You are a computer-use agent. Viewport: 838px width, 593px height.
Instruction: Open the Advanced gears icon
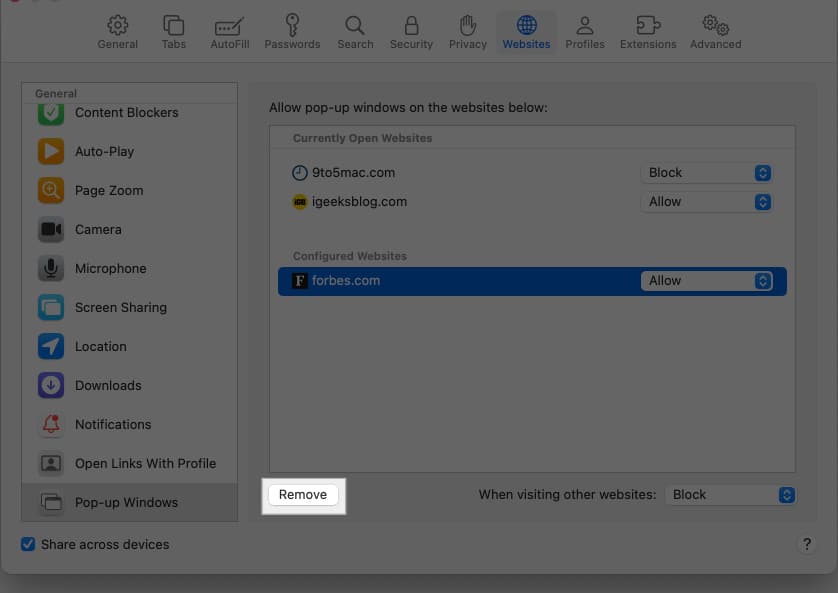pos(716,25)
